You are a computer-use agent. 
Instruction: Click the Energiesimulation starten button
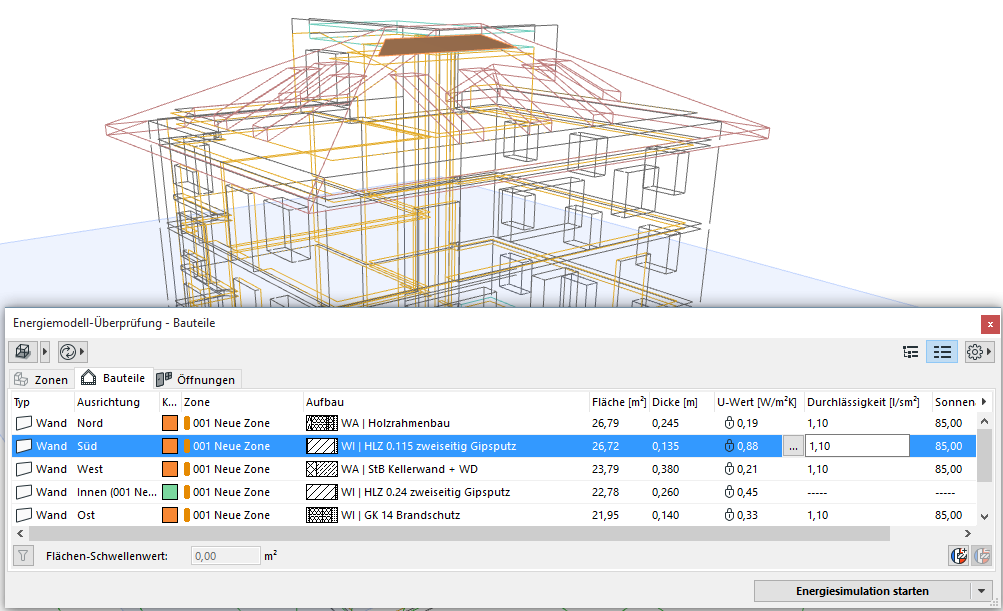tap(861, 591)
